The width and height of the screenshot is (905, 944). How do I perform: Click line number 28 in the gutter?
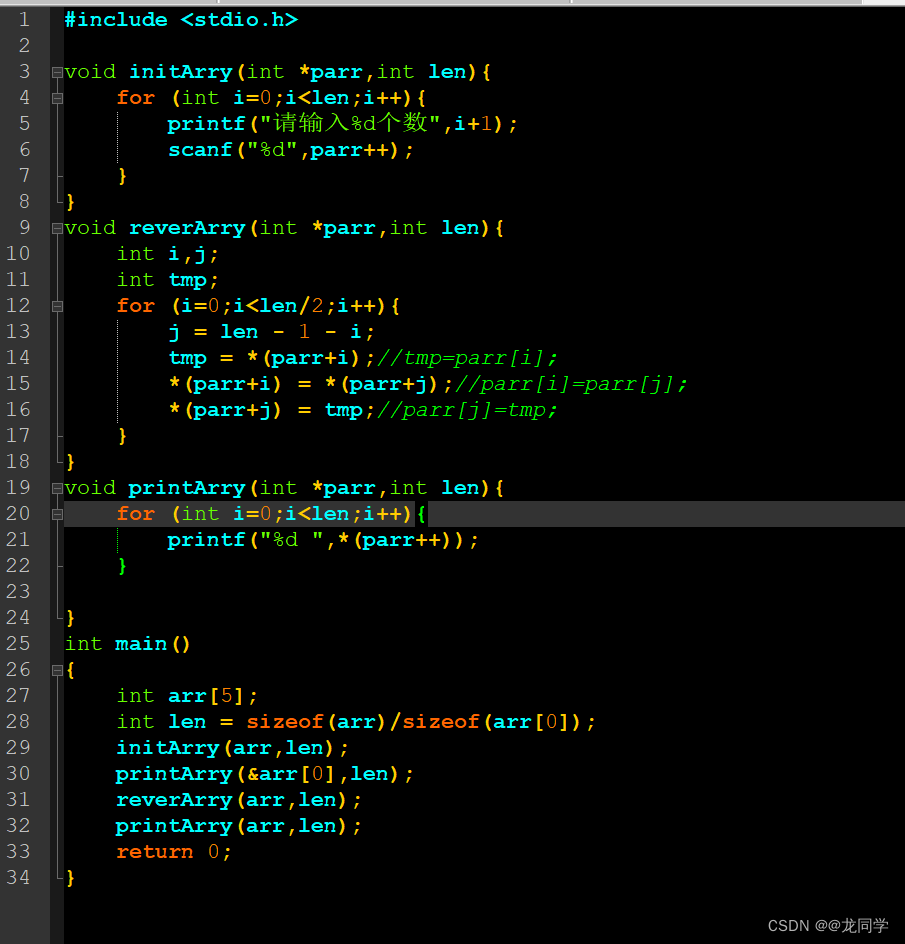coord(18,721)
